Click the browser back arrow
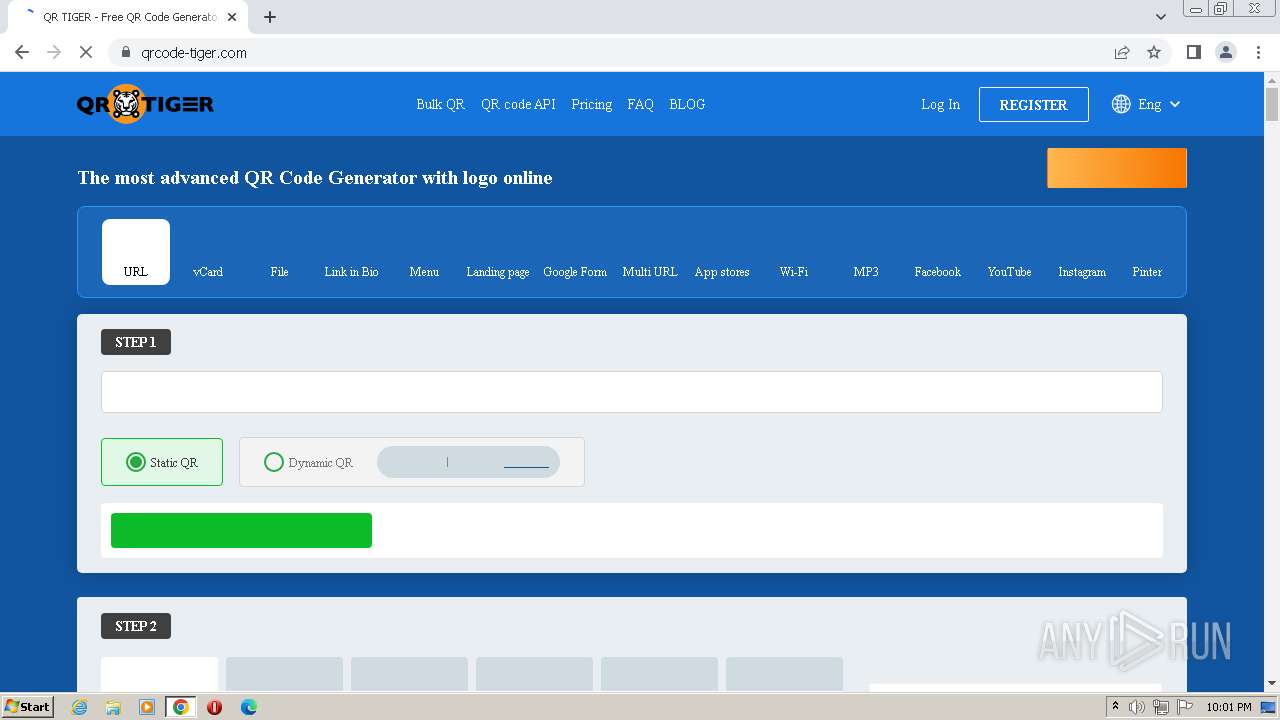1280x720 pixels. point(22,52)
